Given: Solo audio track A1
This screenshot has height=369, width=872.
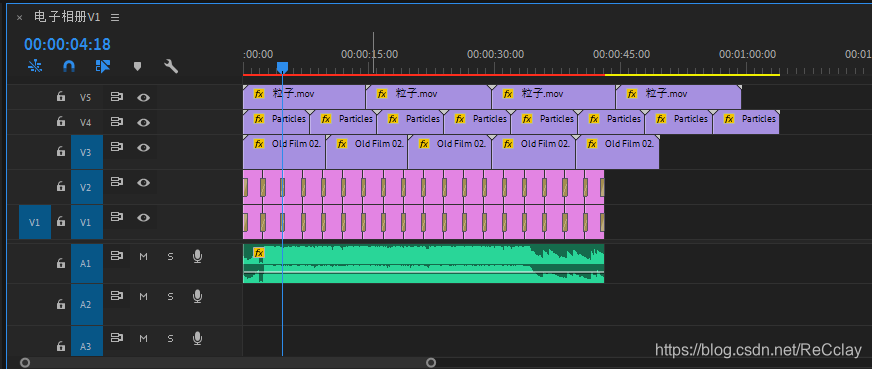Looking at the screenshot, I should 171,256.
